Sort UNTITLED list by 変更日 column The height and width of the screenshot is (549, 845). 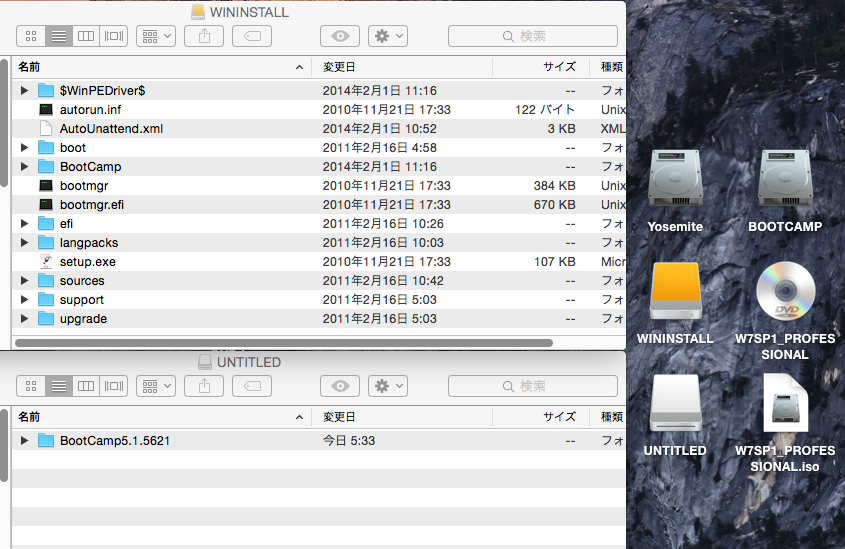pyautogui.click(x=402, y=416)
